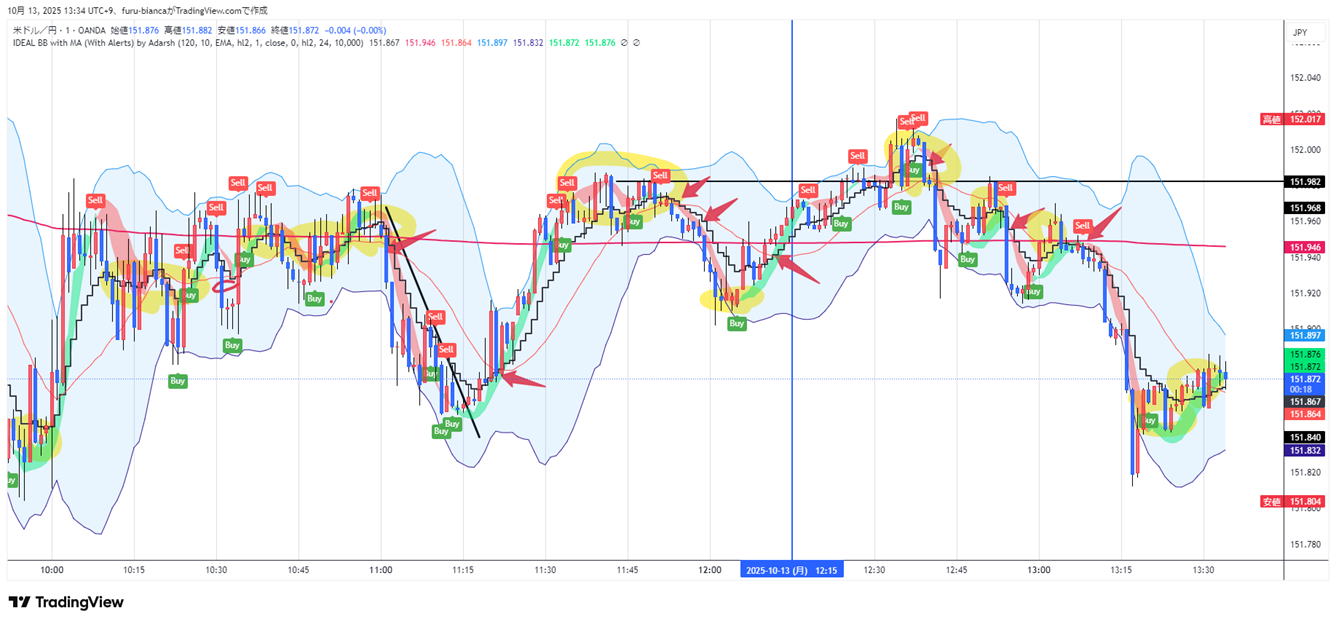This screenshot has height=624, width=1336.
Task: Select the current price label with 00:18 countdown
Action: (1305, 385)
